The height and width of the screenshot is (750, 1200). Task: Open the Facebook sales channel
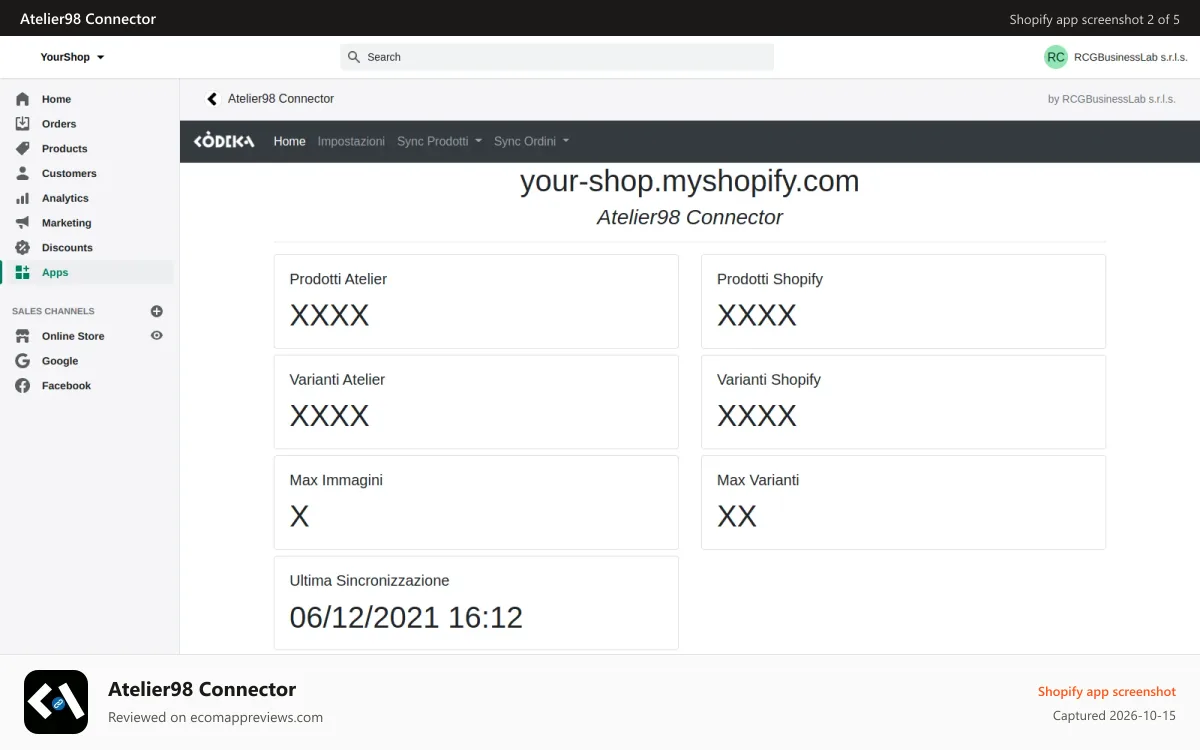66,386
